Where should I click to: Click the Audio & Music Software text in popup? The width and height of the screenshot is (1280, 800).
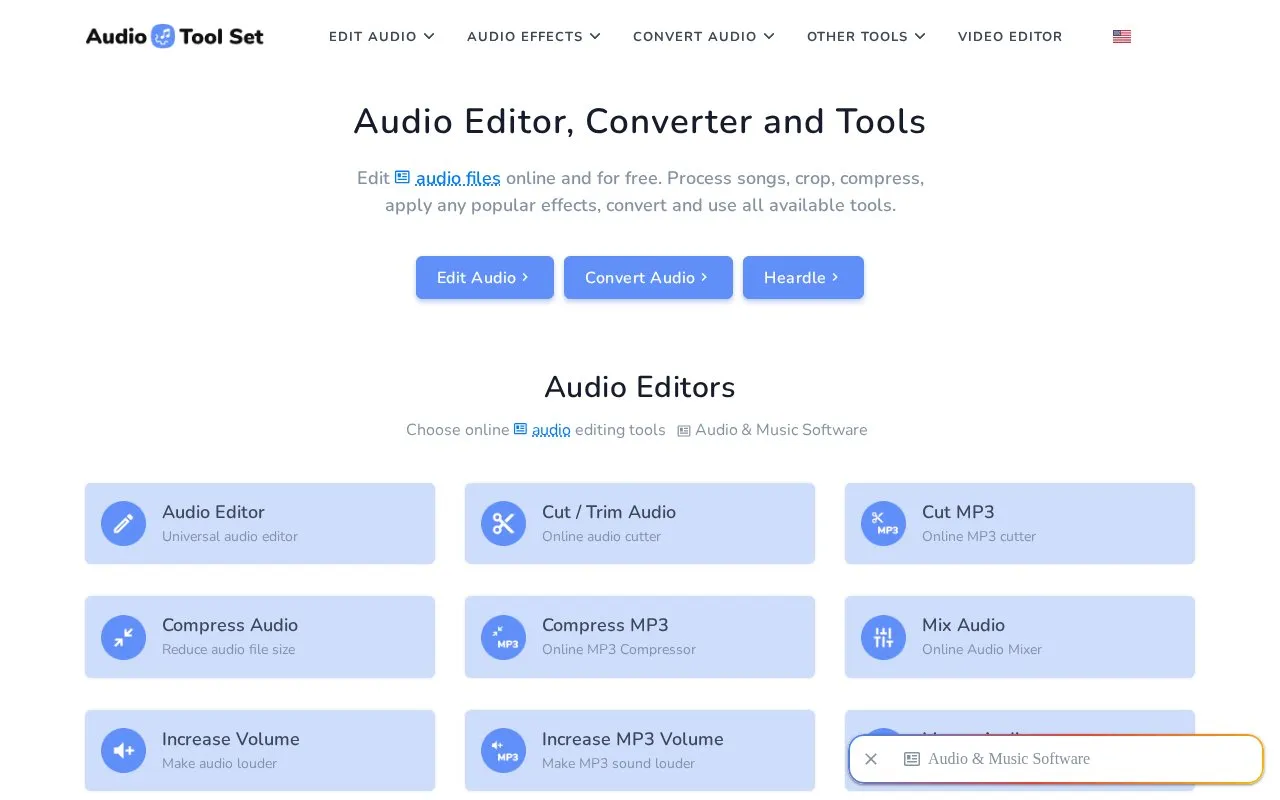(1009, 759)
